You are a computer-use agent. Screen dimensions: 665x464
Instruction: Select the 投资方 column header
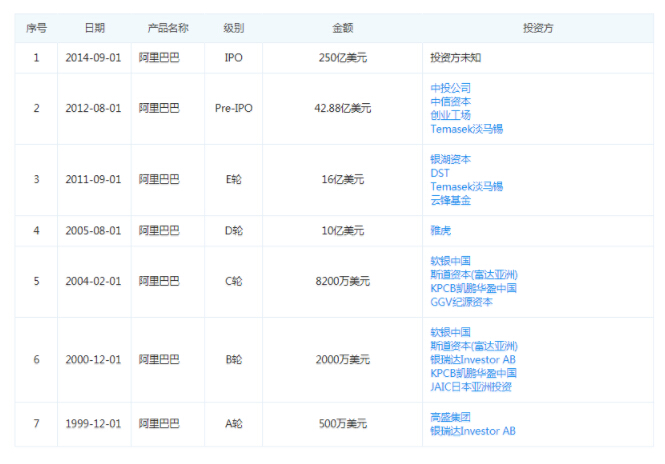click(x=538, y=28)
